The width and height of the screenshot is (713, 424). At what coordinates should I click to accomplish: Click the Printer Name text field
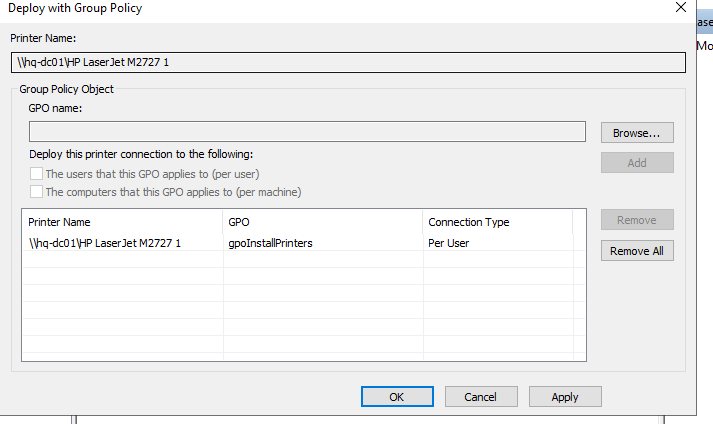(x=348, y=62)
